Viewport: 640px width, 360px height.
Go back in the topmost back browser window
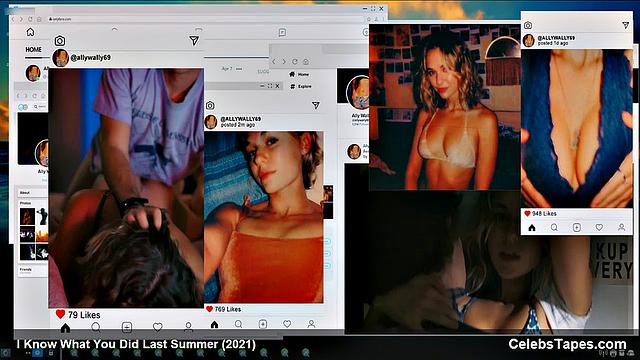(x=13, y=19)
